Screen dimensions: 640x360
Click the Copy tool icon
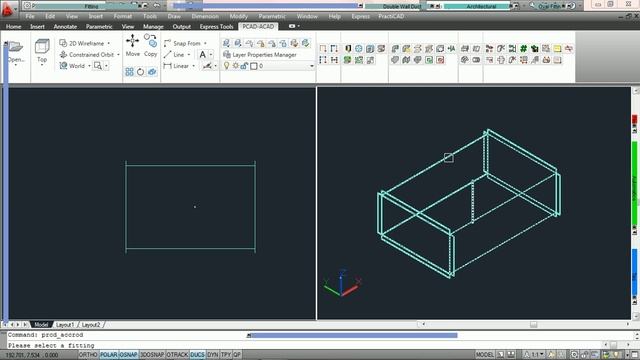click(151, 41)
